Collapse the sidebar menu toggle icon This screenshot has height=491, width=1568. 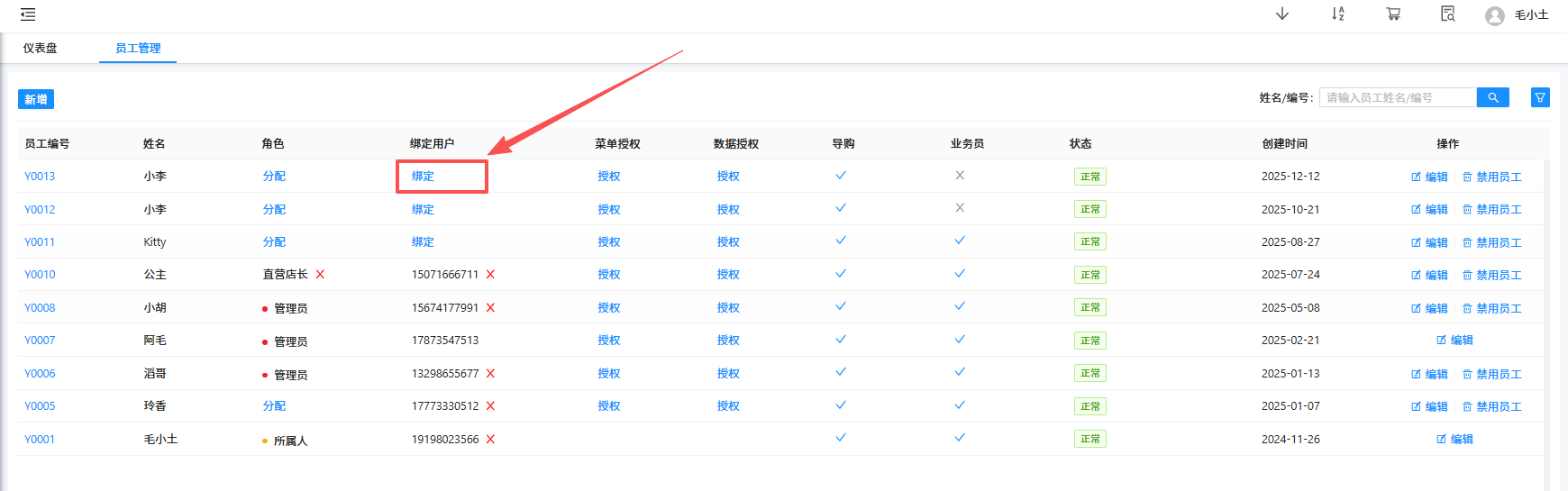click(28, 14)
